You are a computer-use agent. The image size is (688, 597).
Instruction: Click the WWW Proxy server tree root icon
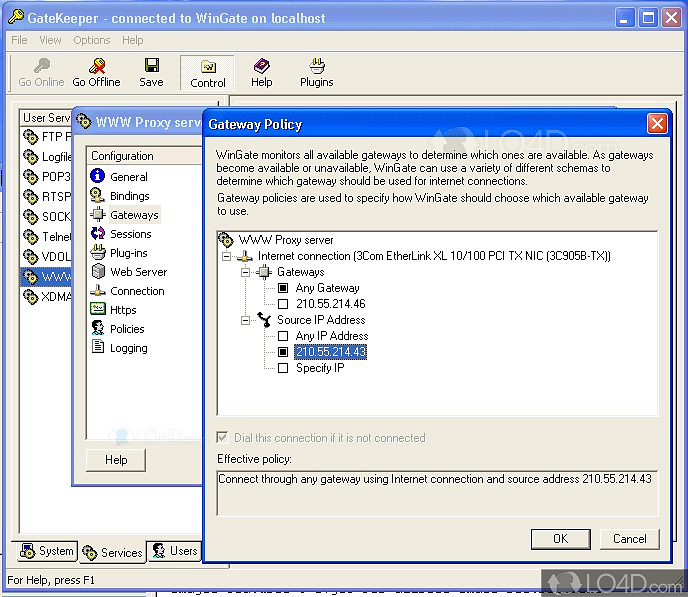pyautogui.click(x=226, y=240)
